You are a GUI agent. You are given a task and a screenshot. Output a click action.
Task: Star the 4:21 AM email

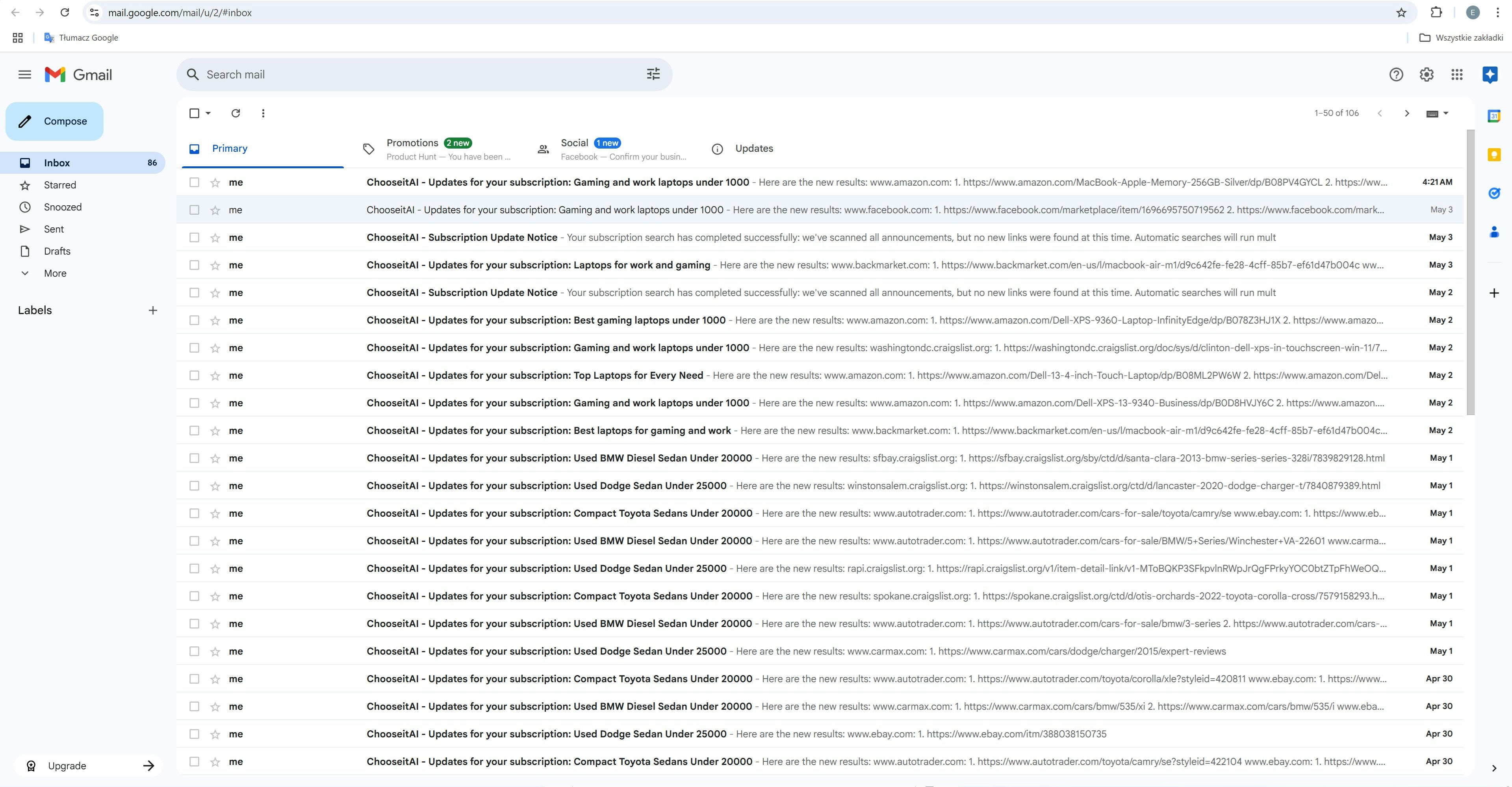215,182
